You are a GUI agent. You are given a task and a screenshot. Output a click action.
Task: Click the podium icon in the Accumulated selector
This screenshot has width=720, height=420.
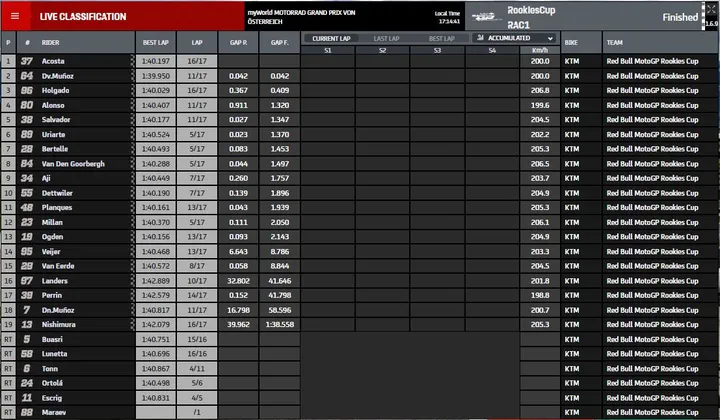480,38
